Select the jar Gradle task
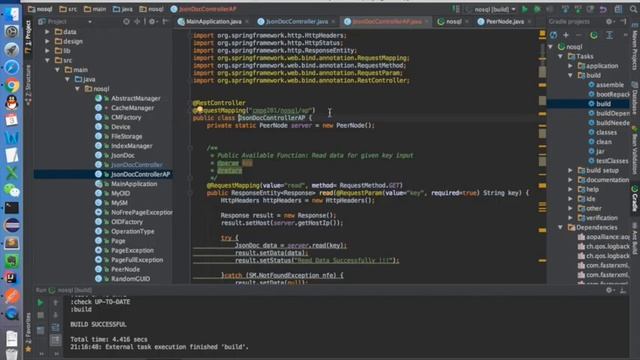The height and width of the screenshot is (360, 640). coord(596,151)
